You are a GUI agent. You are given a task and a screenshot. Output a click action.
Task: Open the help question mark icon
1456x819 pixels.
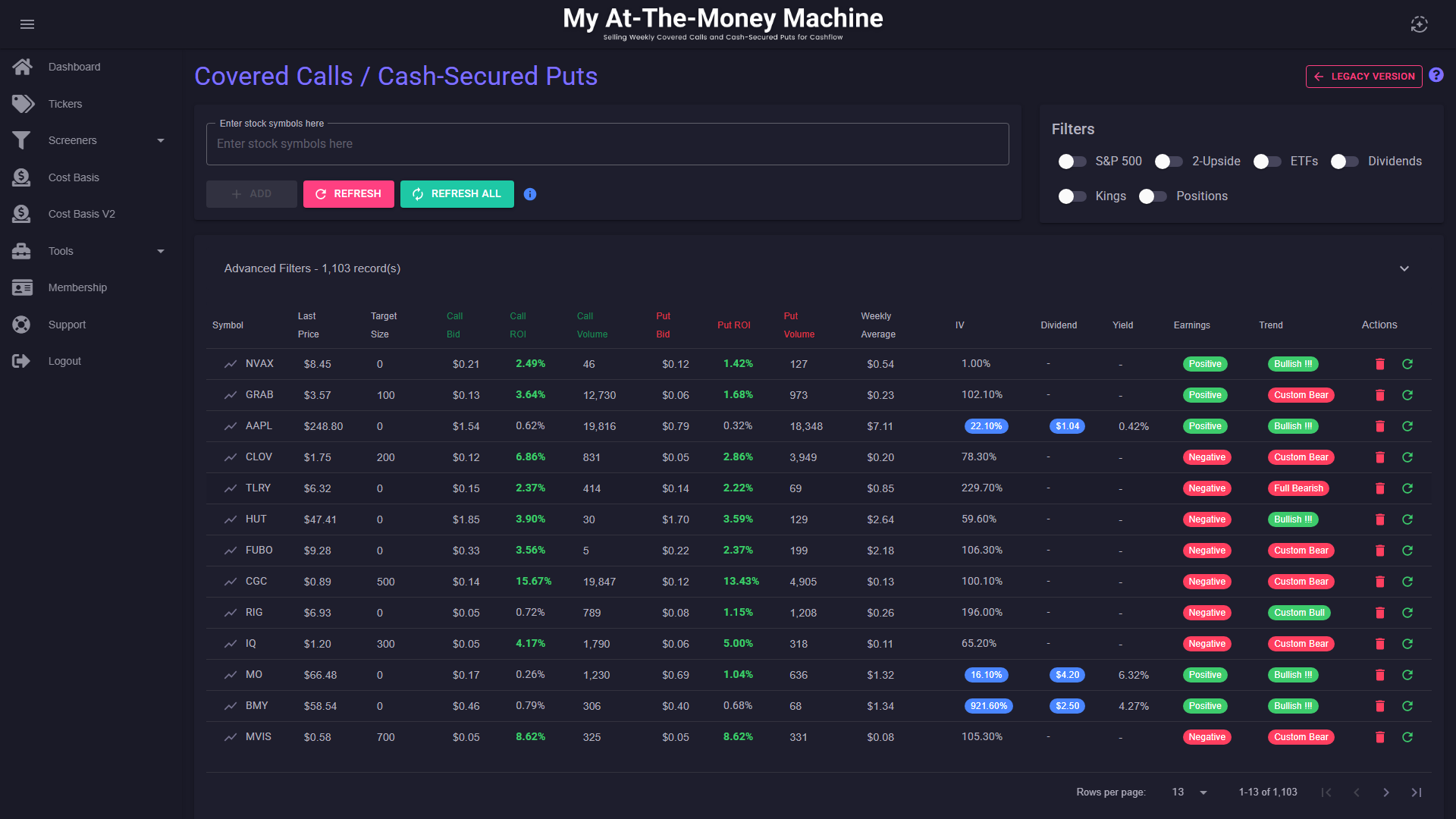(x=1436, y=75)
